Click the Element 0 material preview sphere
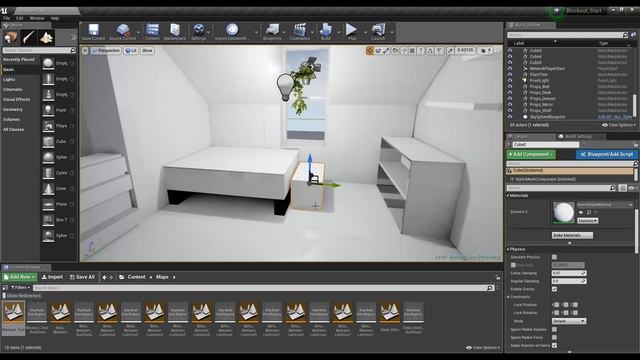The height and width of the screenshot is (360, 640). coord(563,212)
